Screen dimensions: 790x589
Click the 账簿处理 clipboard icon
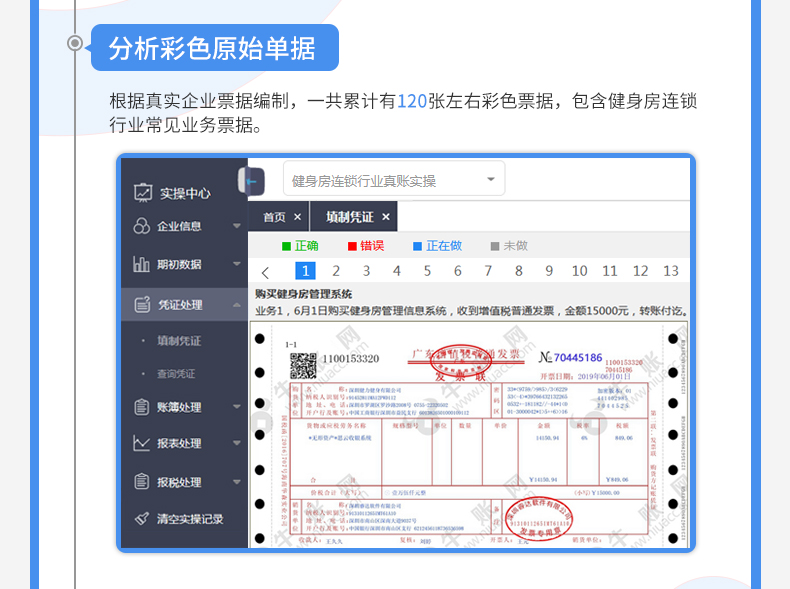[x=142, y=407]
